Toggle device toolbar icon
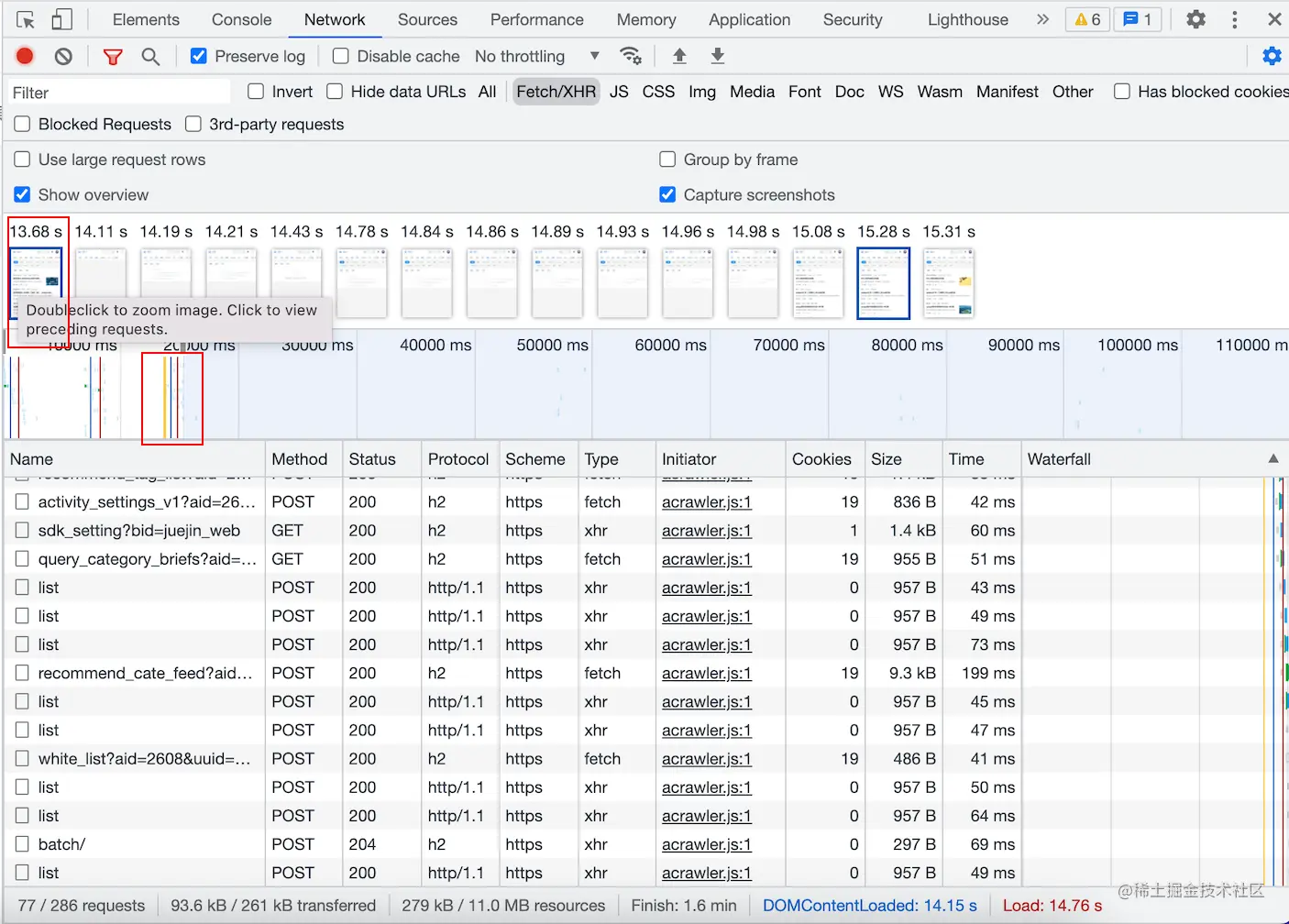The width and height of the screenshot is (1289, 924). [x=61, y=19]
